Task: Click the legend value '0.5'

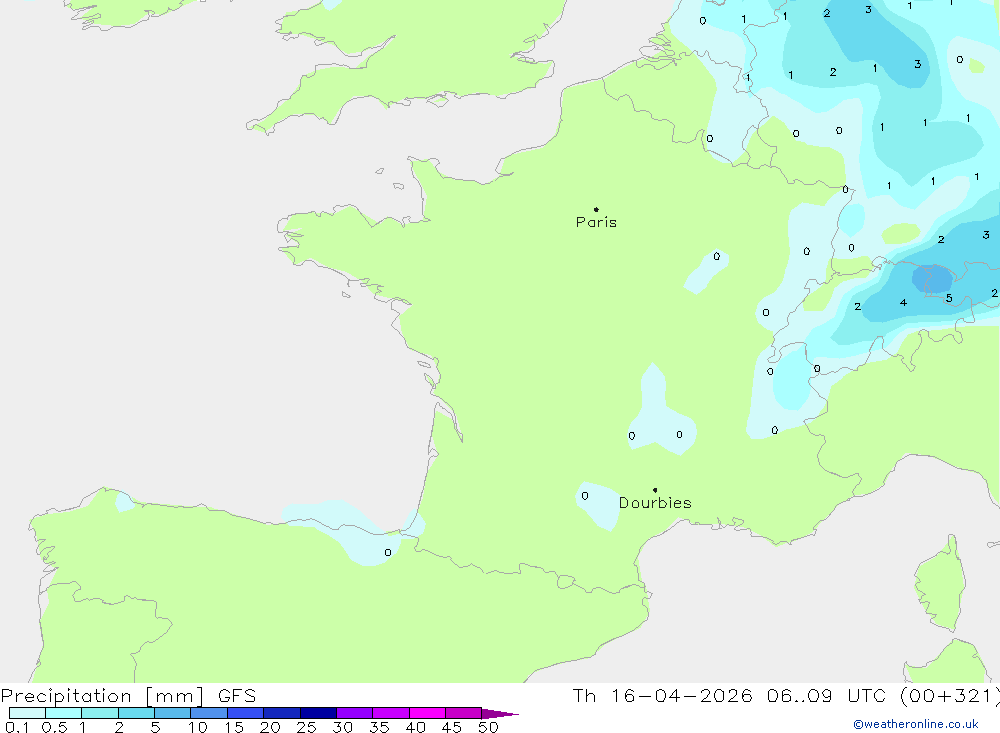Action: pos(54,727)
